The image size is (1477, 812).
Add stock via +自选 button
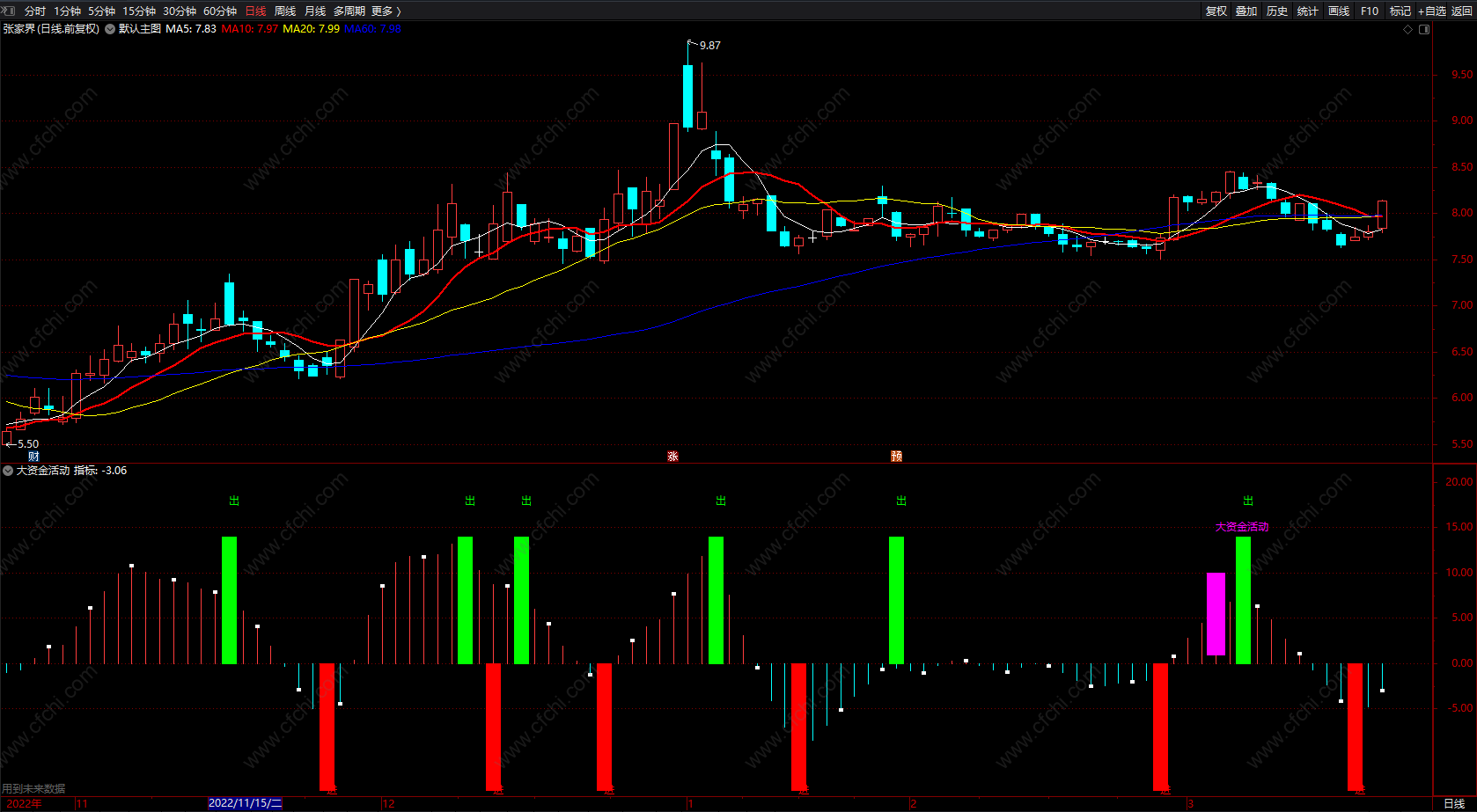coord(1431,11)
